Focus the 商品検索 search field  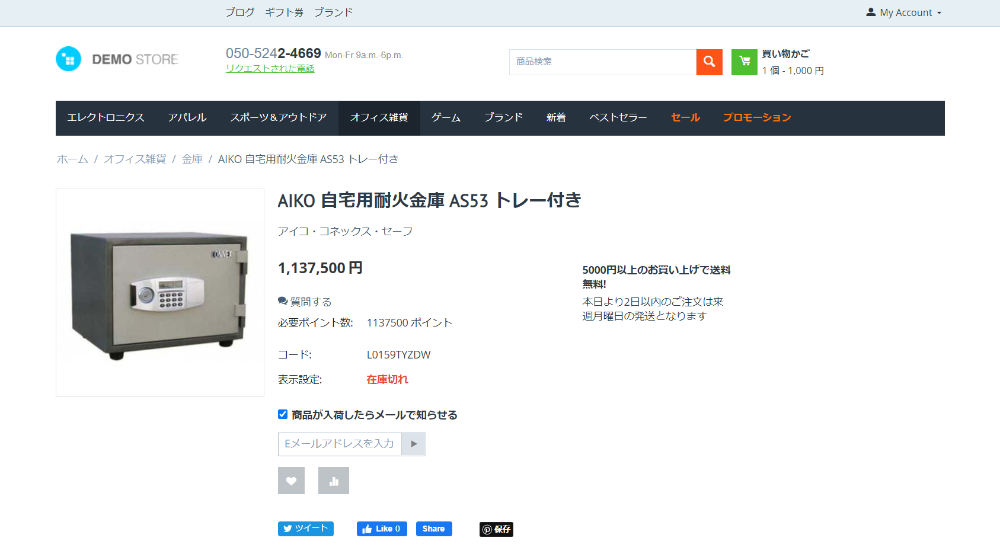603,62
